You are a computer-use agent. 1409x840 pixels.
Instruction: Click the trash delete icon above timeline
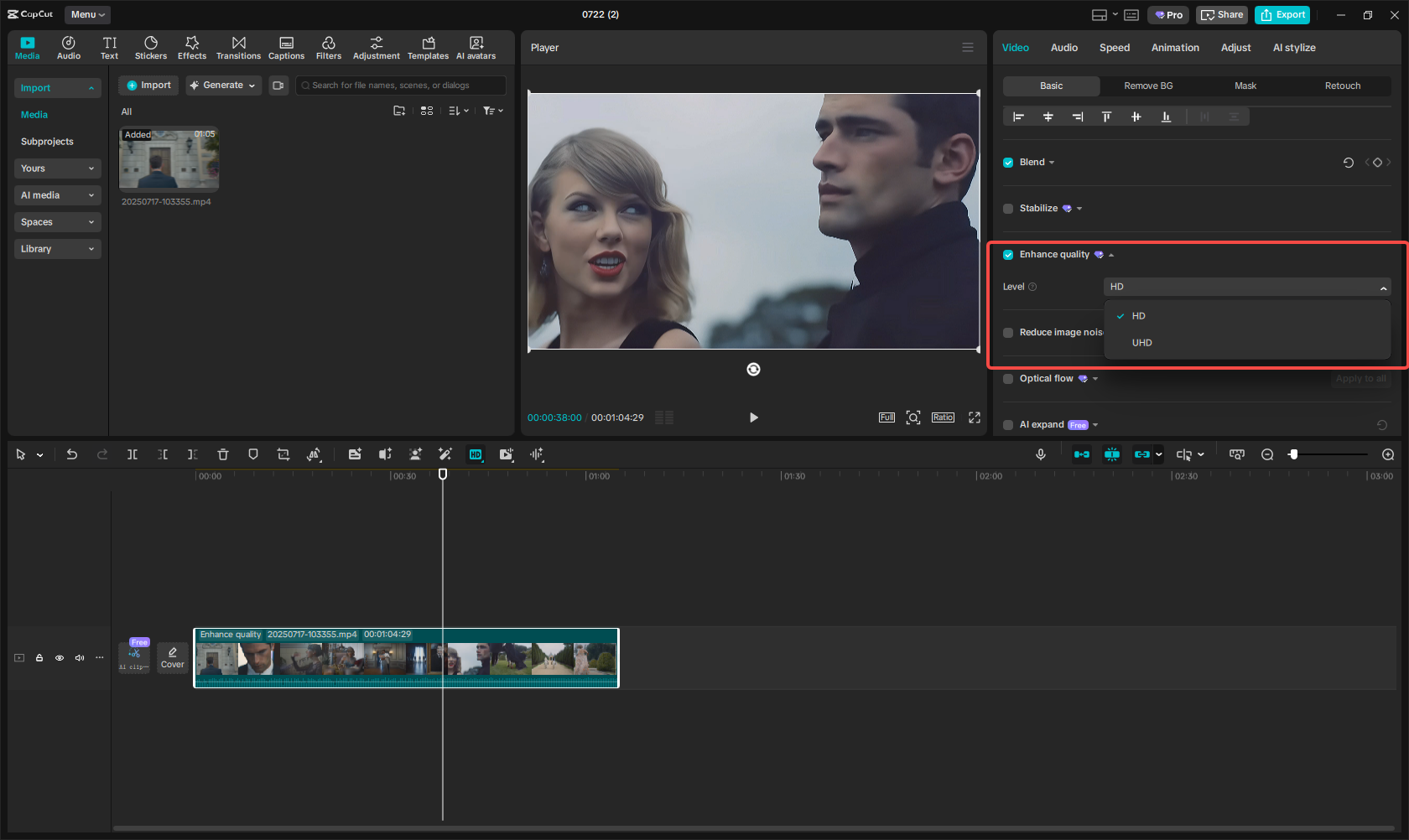222,454
